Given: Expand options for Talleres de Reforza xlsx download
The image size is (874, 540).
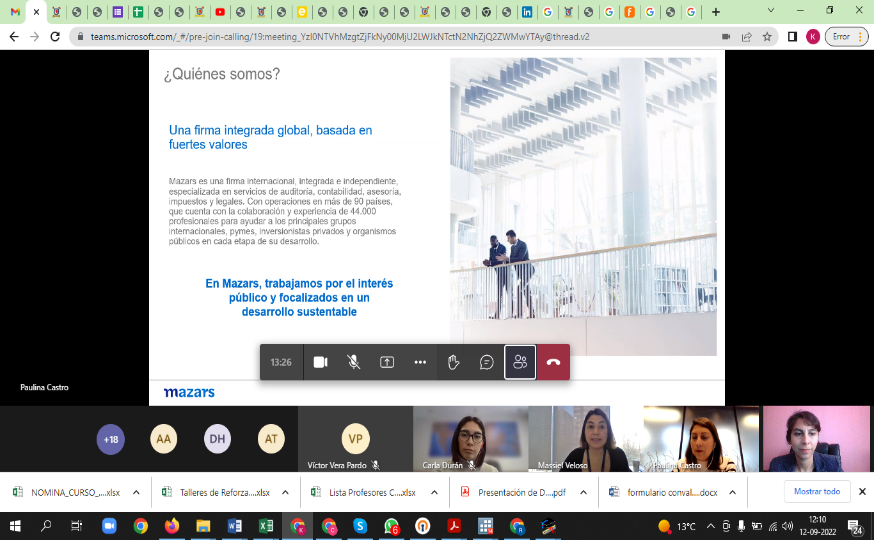Looking at the screenshot, I should click(x=285, y=492).
